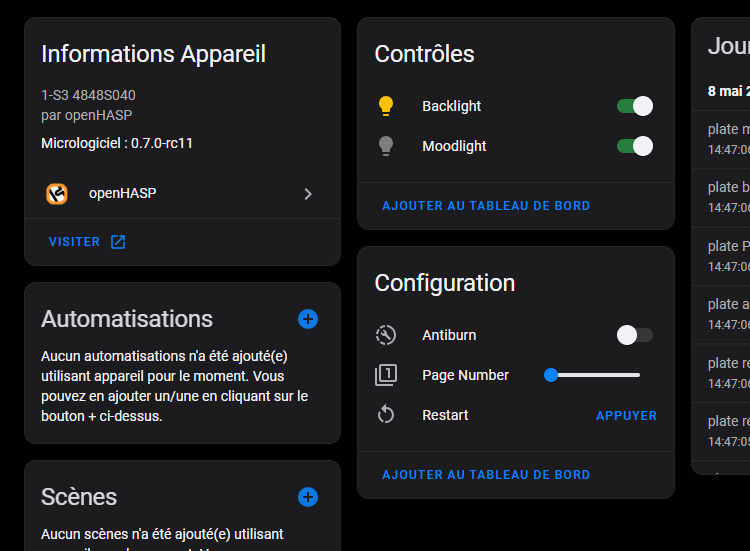The width and height of the screenshot is (750, 551).
Task: Open the first logbook entry in Journal
Action: (728, 139)
